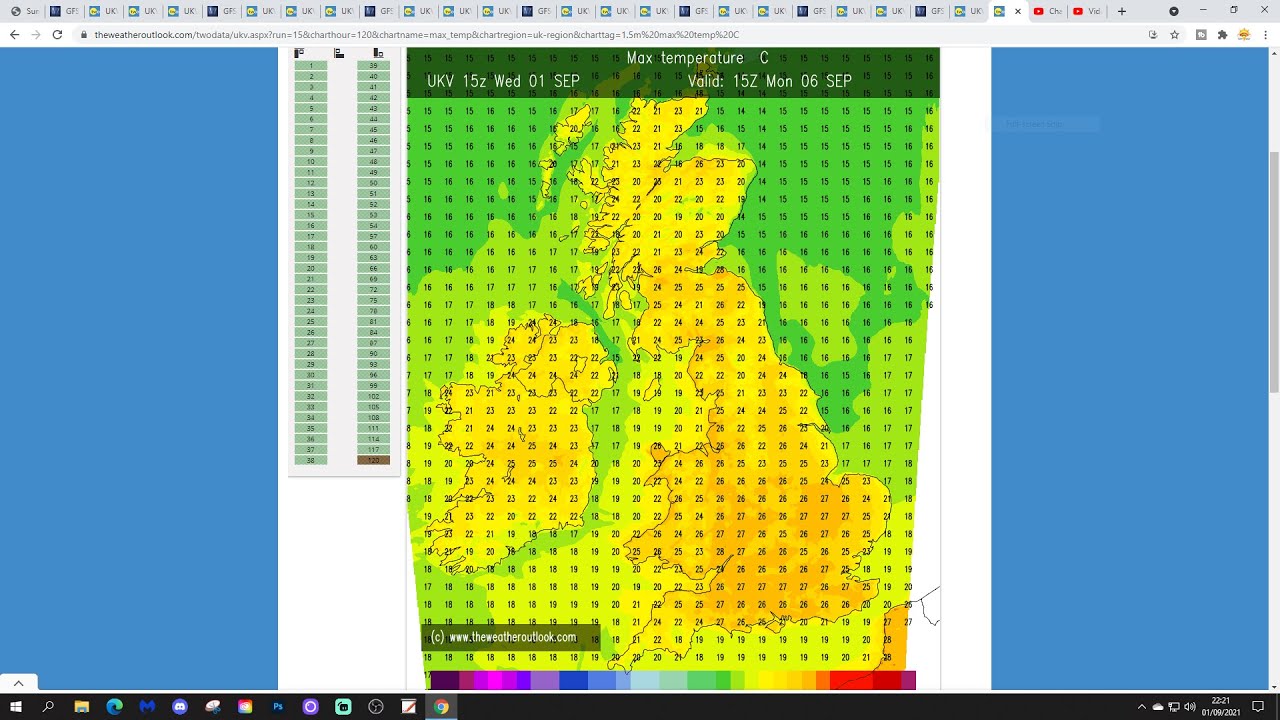Close the active weather chart tab

[1018, 11]
